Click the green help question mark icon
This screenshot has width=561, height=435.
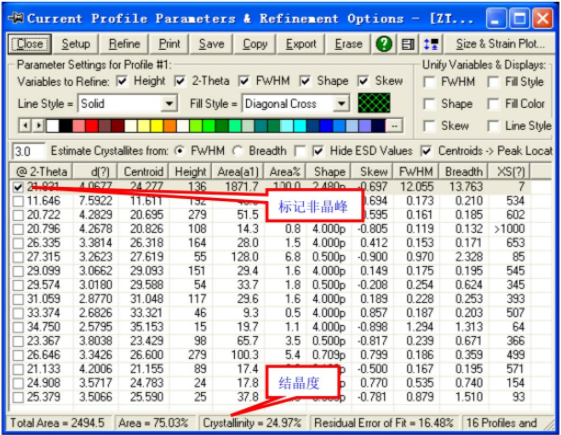[x=384, y=44]
